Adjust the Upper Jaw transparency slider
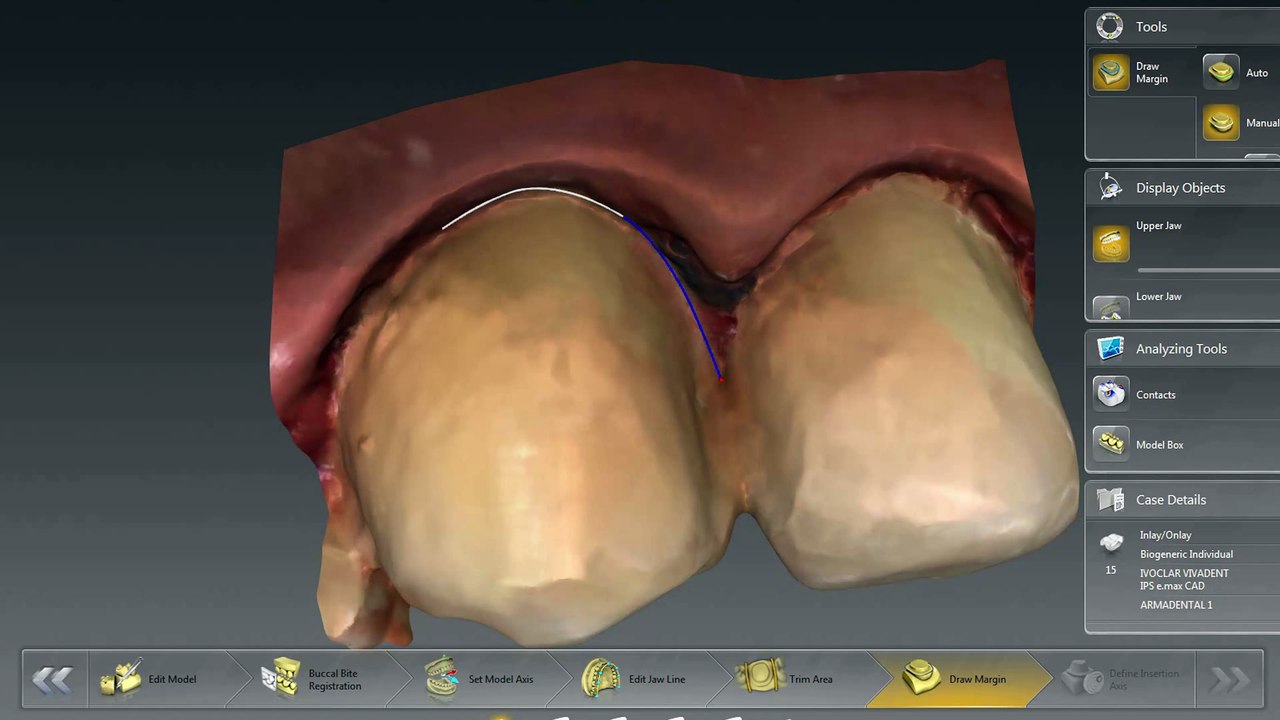The height and width of the screenshot is (720, 1280). (1208, 270)
